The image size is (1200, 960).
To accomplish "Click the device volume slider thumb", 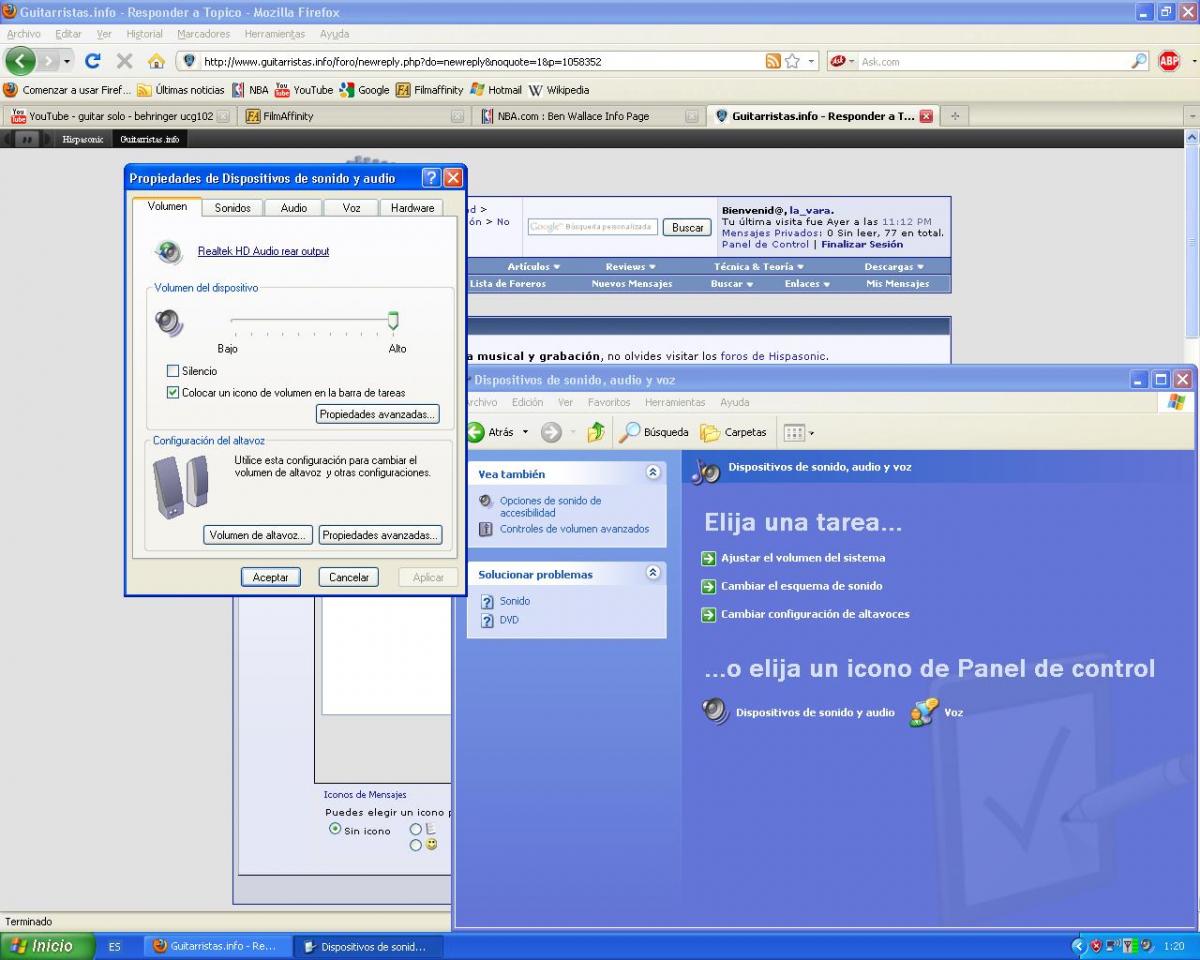I will click(393, 320).
